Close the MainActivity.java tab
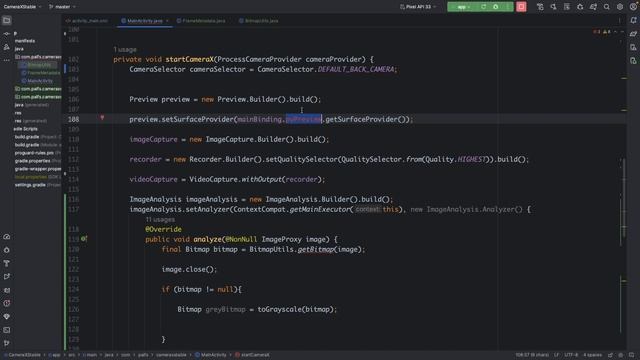The height and width of the screenshot is (360, 640). (x=167, y=20)
